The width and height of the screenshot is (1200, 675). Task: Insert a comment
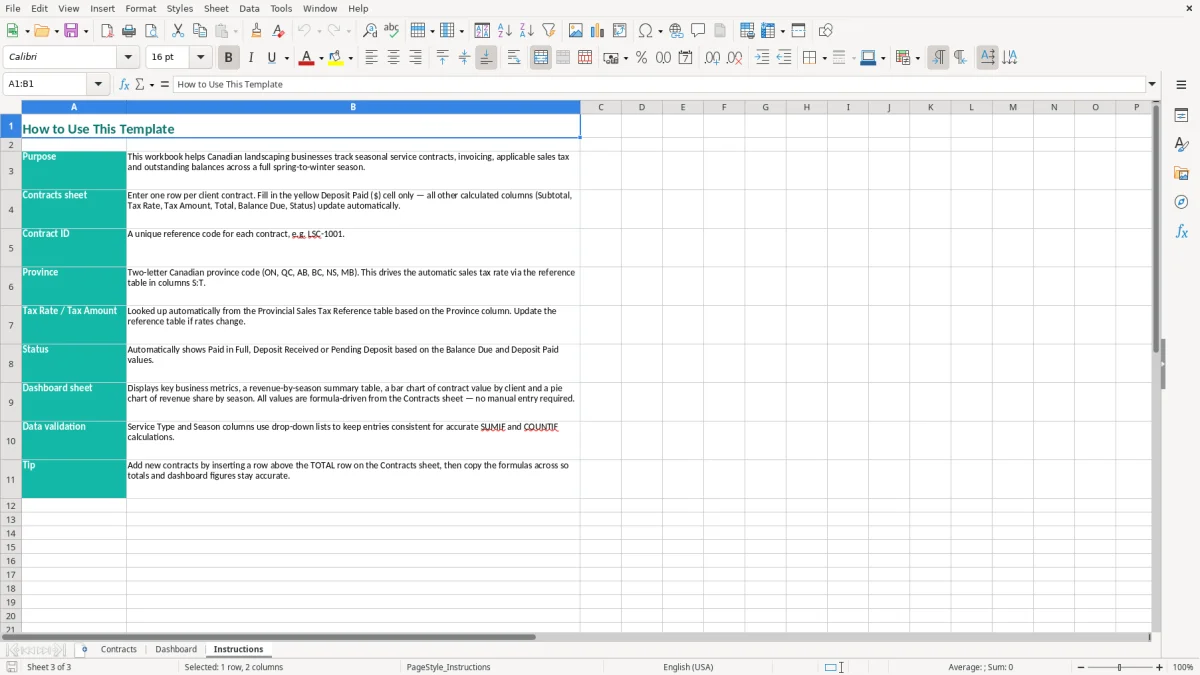point(698,31)
